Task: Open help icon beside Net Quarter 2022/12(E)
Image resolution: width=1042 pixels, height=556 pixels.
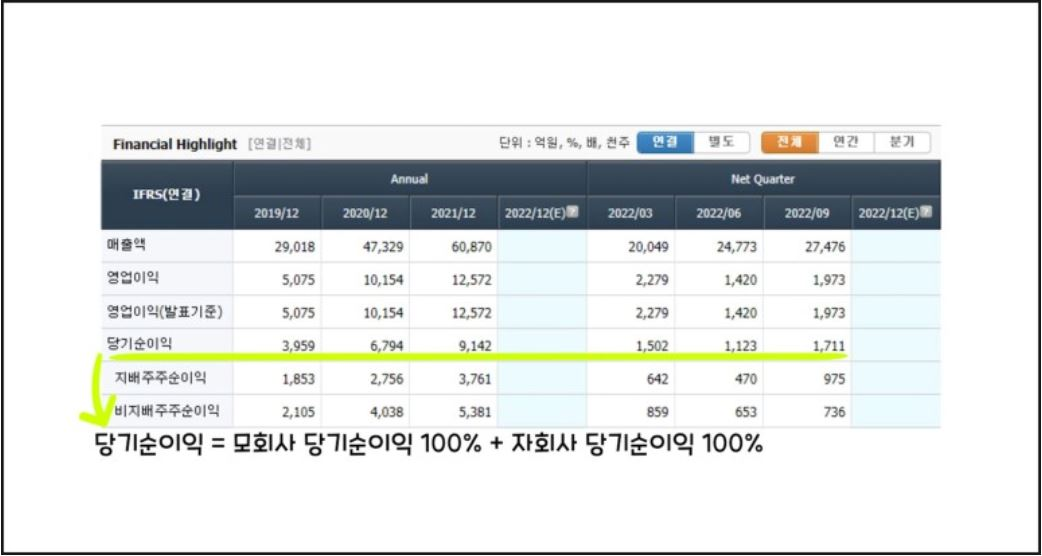Action: pyautogui.click(x=926, y=212)
